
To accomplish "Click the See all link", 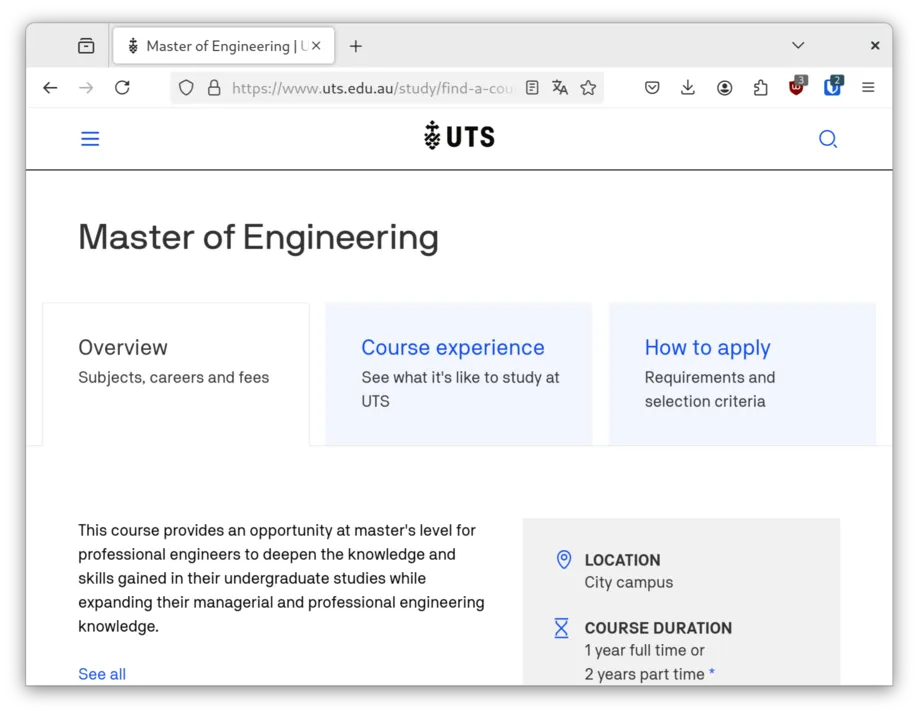I will coord(102,674).
